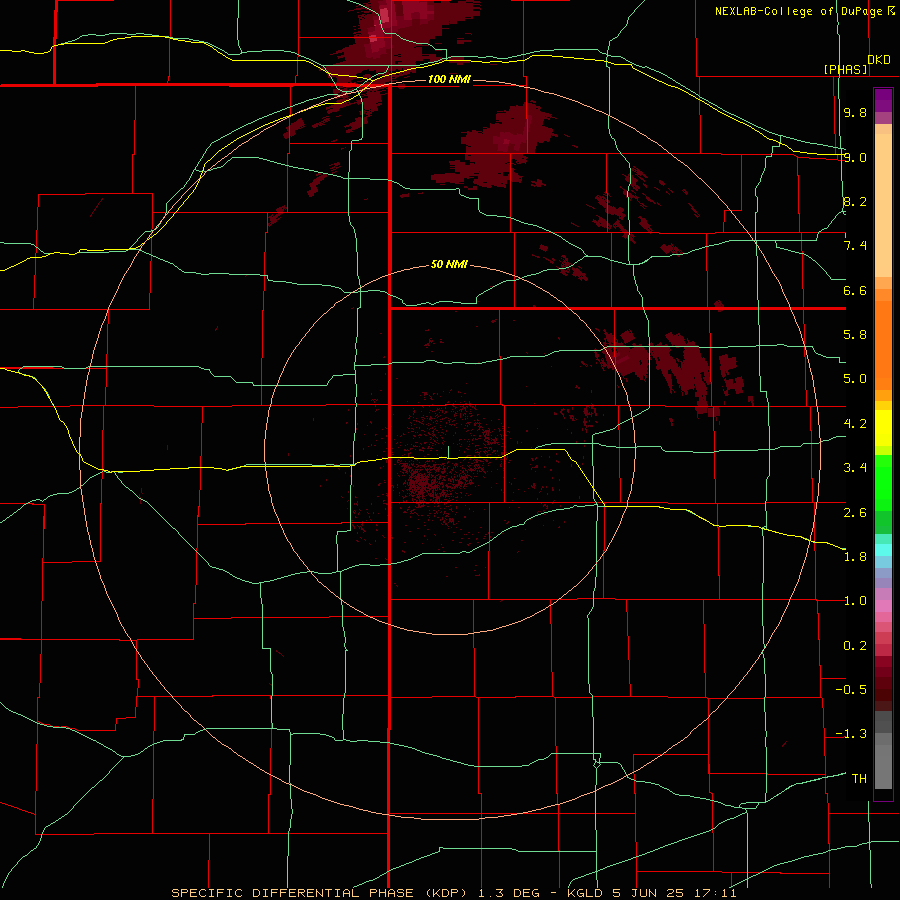Click the bright yellow segment of the color bar
This screenshot has height=900, width=900.
pyautogui.click(x=883, y=428)
